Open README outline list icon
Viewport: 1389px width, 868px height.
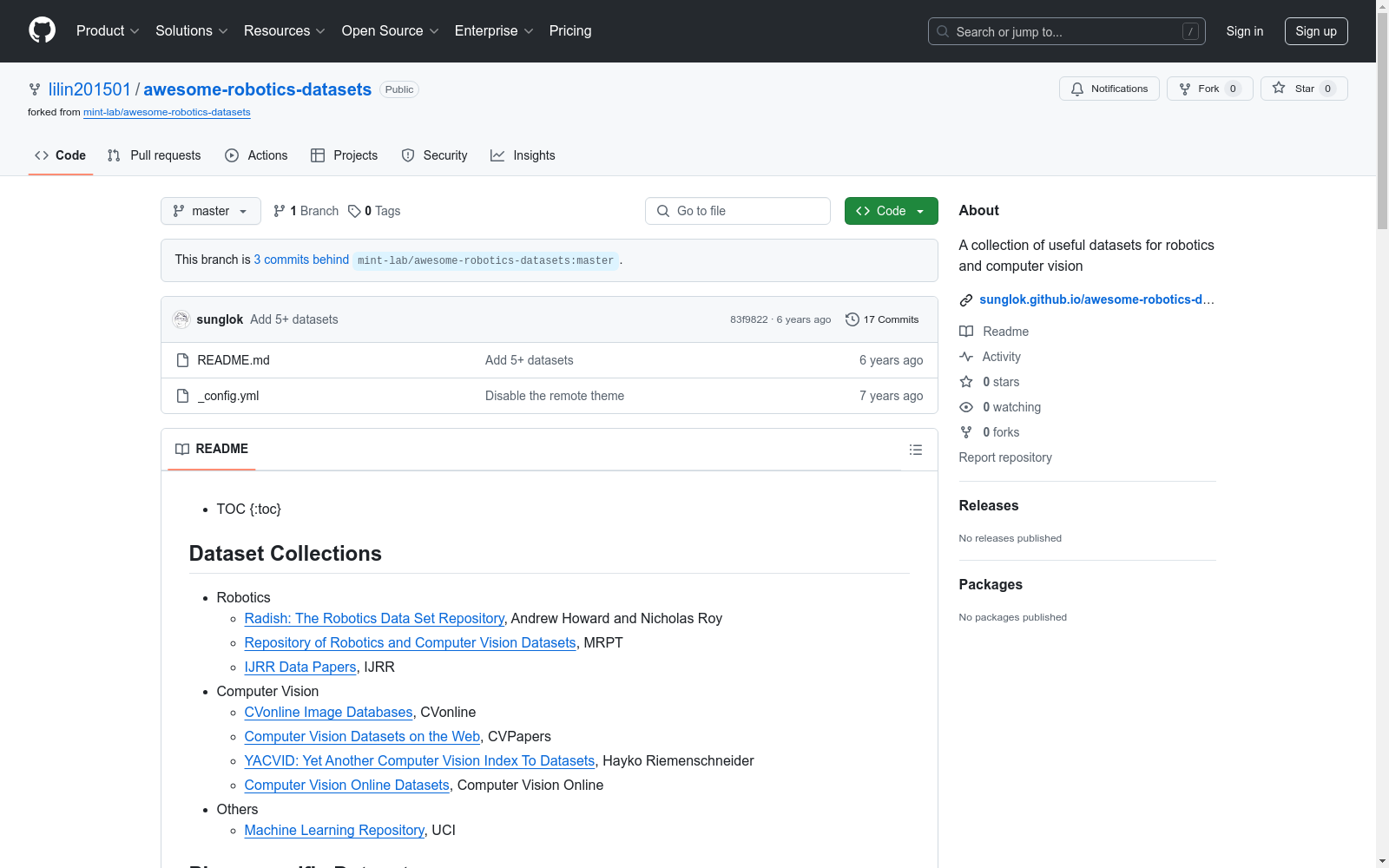916,450
